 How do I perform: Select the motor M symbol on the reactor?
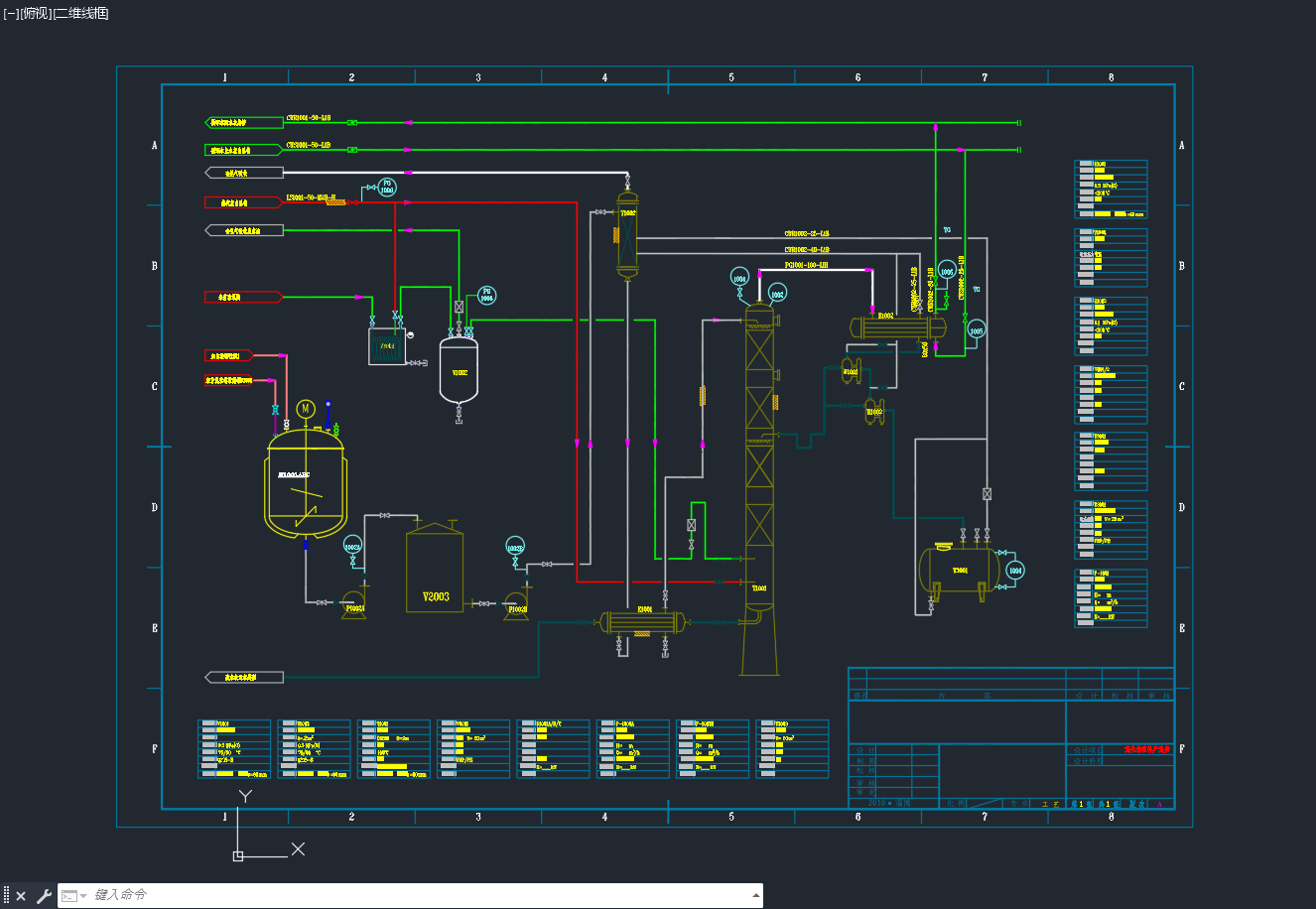point(306,409)
